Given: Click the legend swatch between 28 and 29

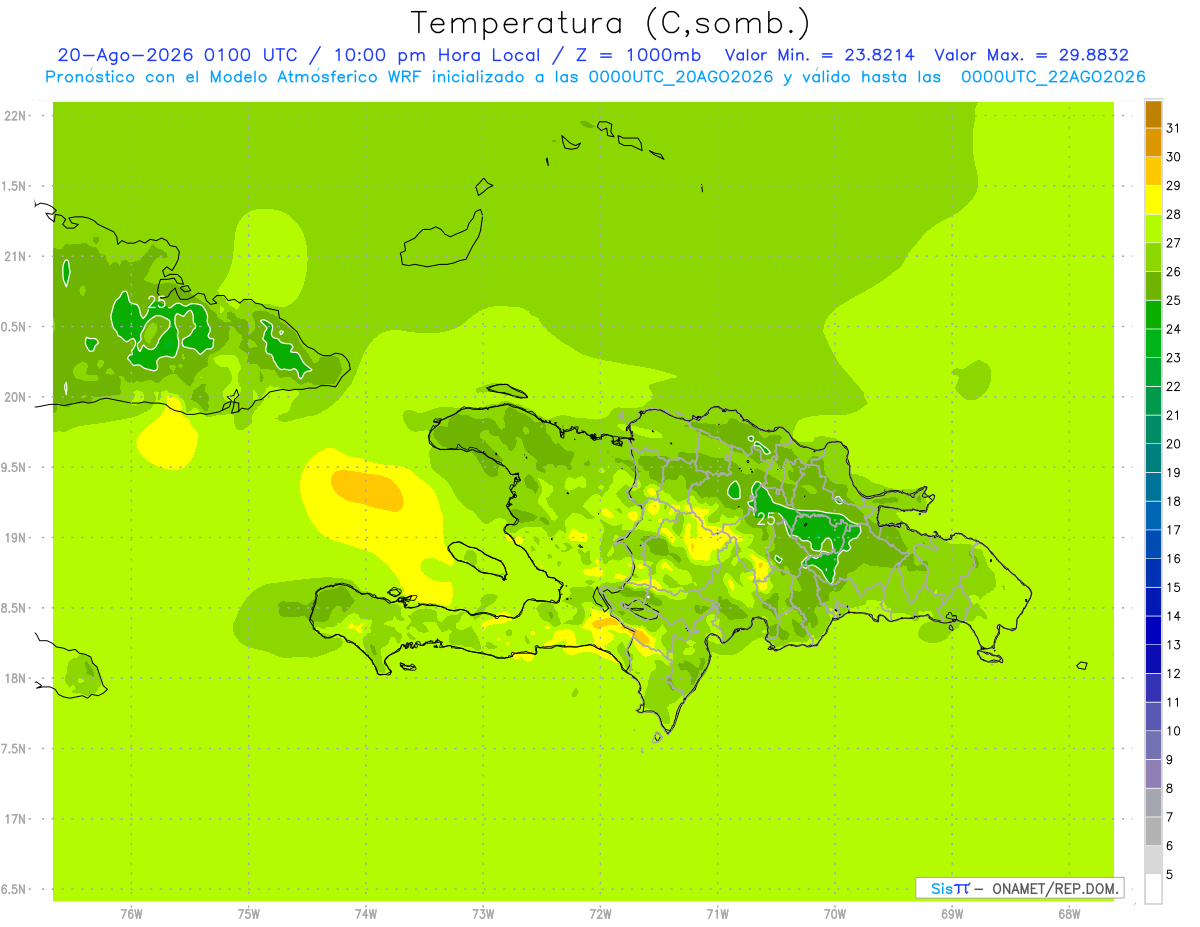Looking at the screenshot, I should tap(1153, 200).
